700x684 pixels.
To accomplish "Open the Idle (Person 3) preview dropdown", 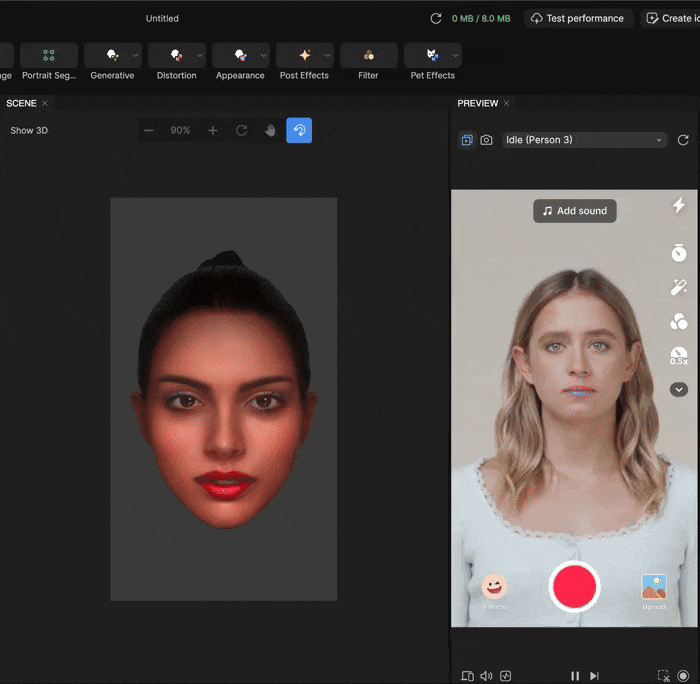I will click(584, 140).
